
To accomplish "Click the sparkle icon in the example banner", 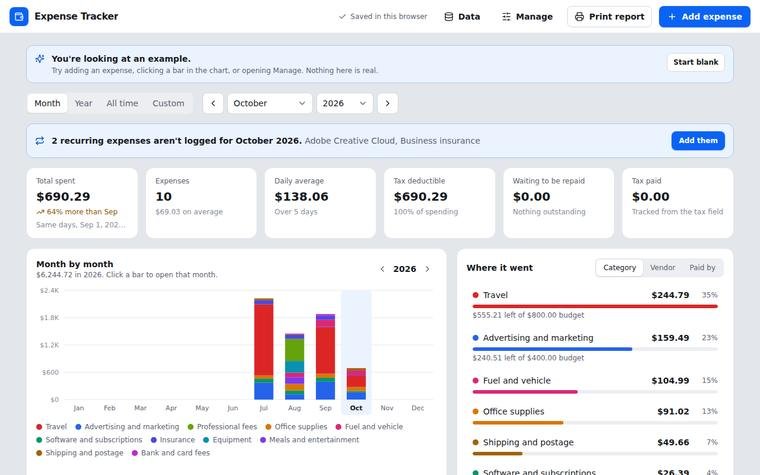I will point(40,59).
